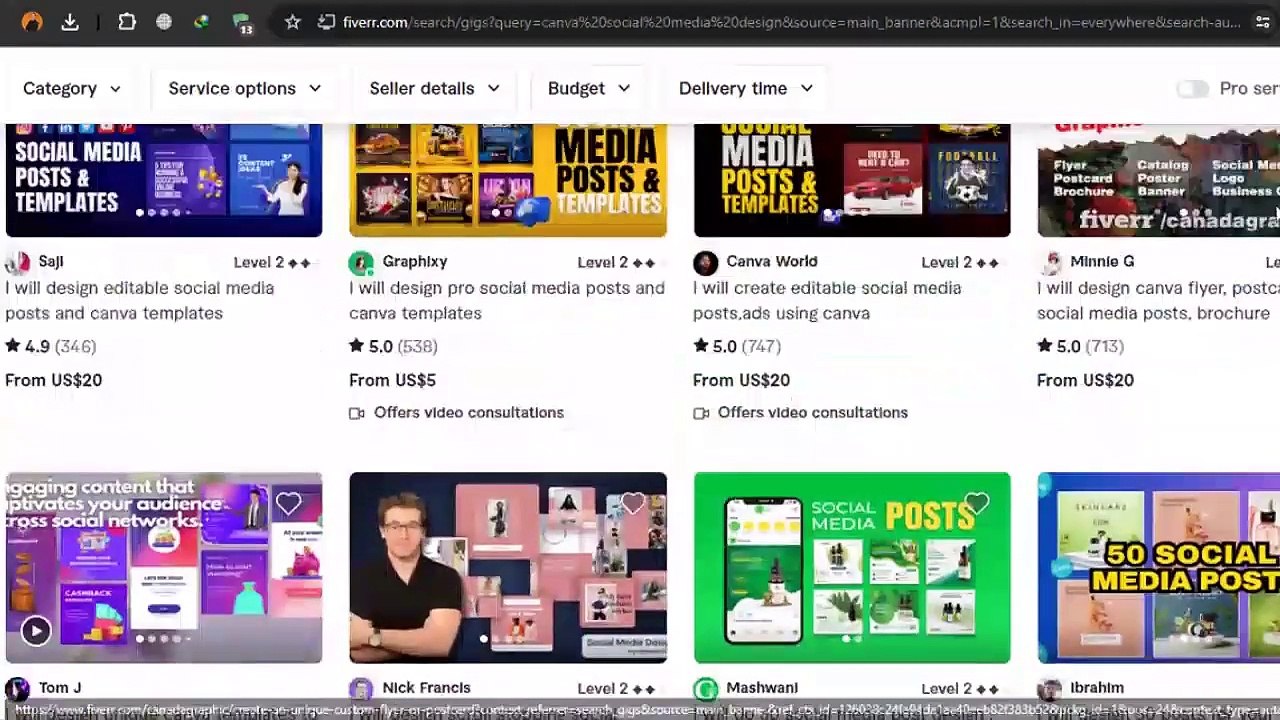Expand the Delivery time dropdown

pos(746,89)
